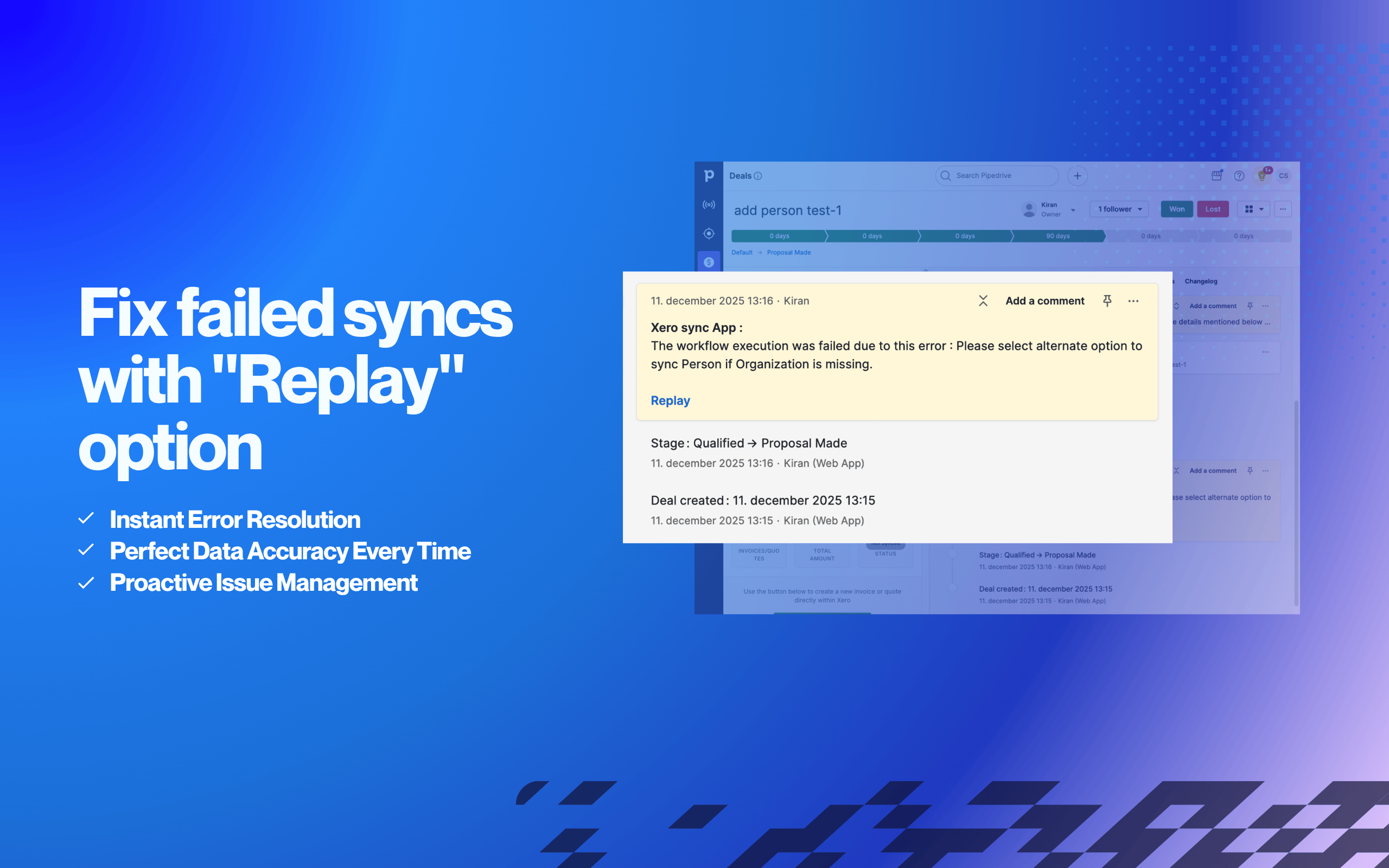Image resolution: width=1389 pixels, height=868 pixels.
Task: Open the Help question mark icon
Action: pos(1239,176)
